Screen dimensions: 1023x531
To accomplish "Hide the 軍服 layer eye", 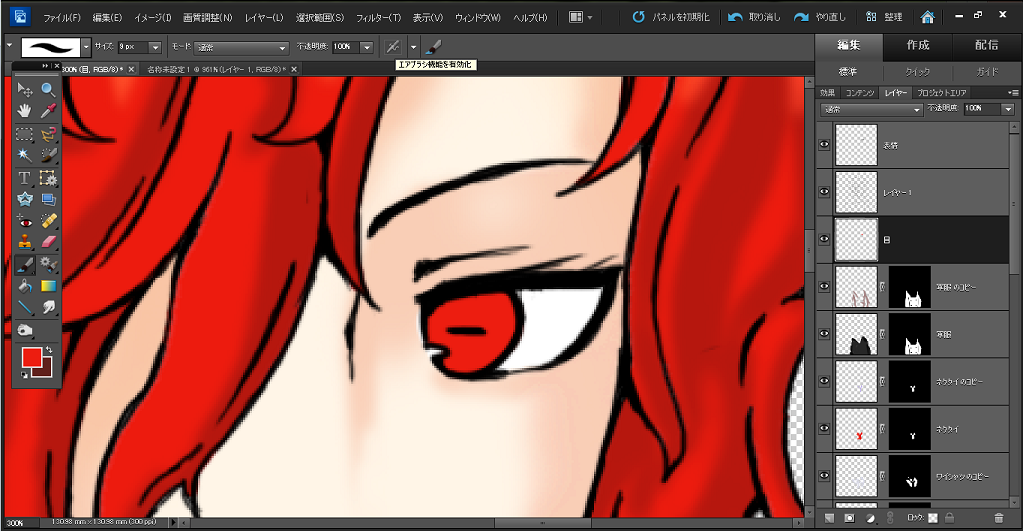I will [824, 334].
